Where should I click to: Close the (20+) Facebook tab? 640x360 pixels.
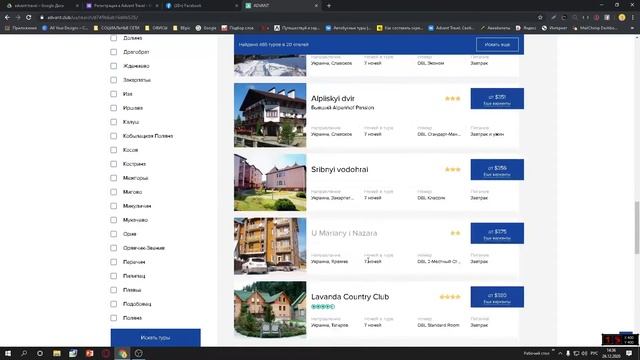pos(236,6)
